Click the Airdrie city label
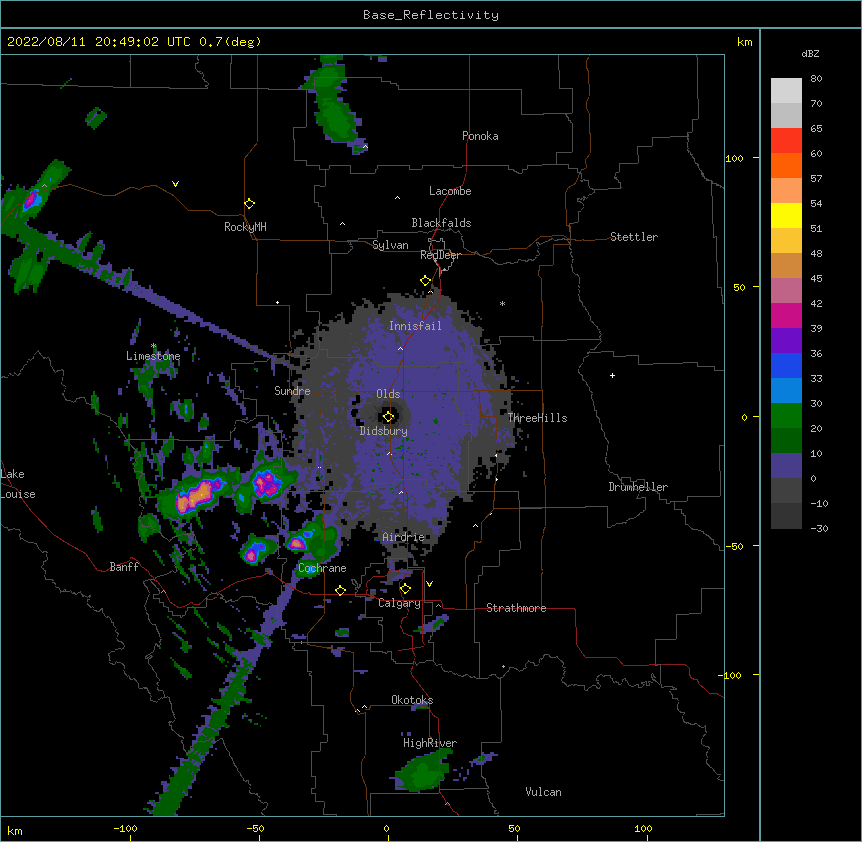The width and height of the screenshot is (862, 842). [404, 537]
